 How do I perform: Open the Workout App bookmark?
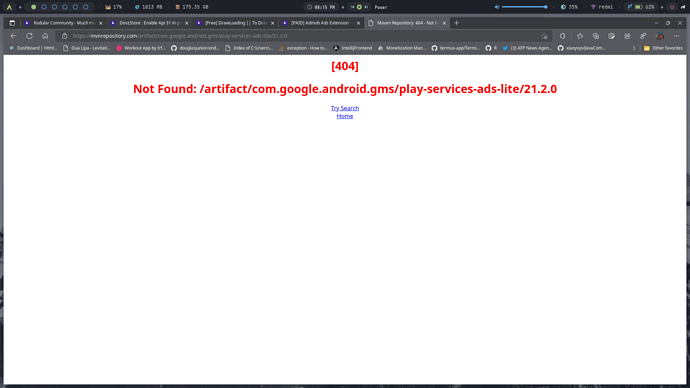point(141,48)
